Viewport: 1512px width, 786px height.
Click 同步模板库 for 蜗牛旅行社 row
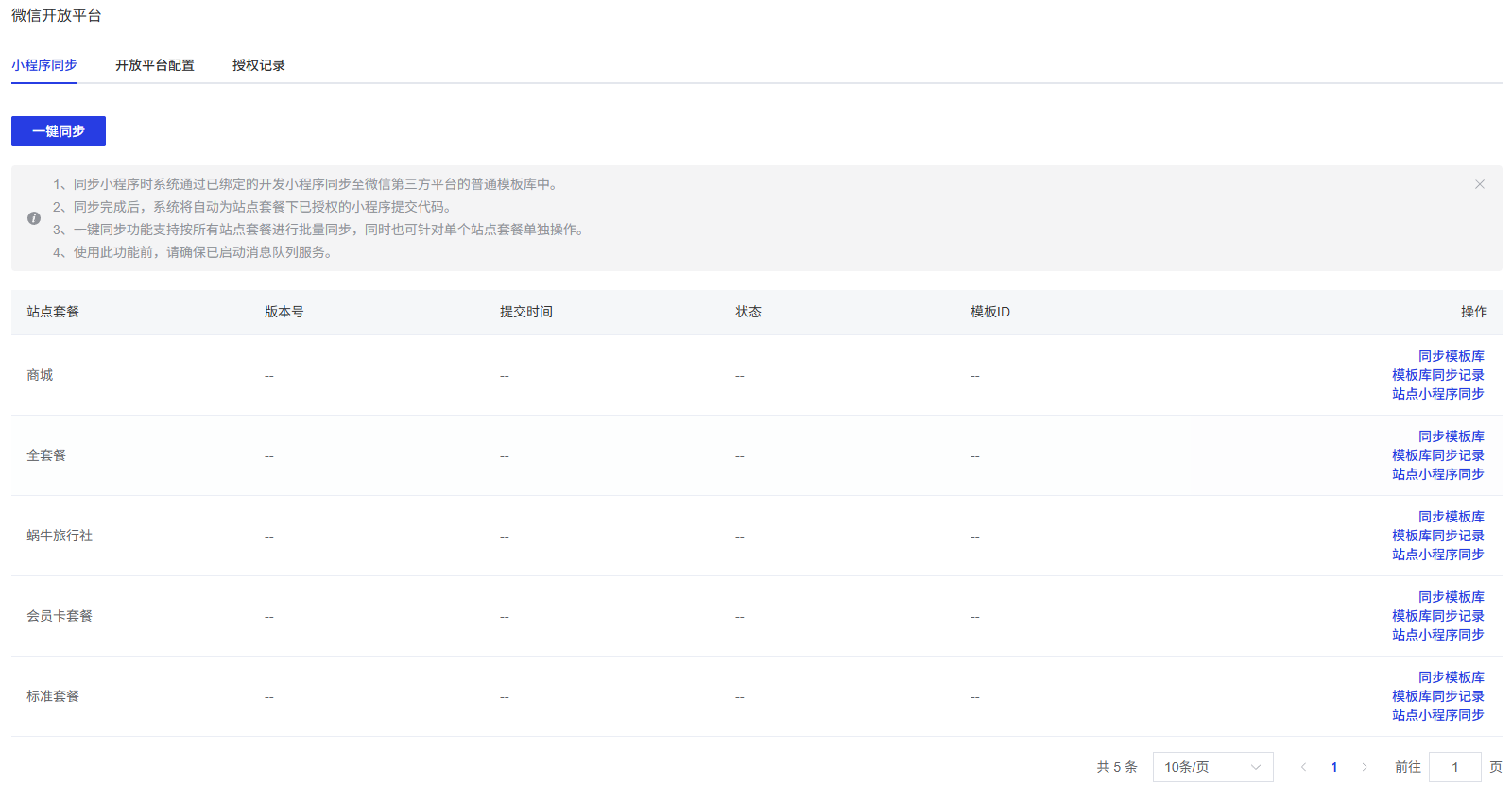click(x=1451, y=517)
